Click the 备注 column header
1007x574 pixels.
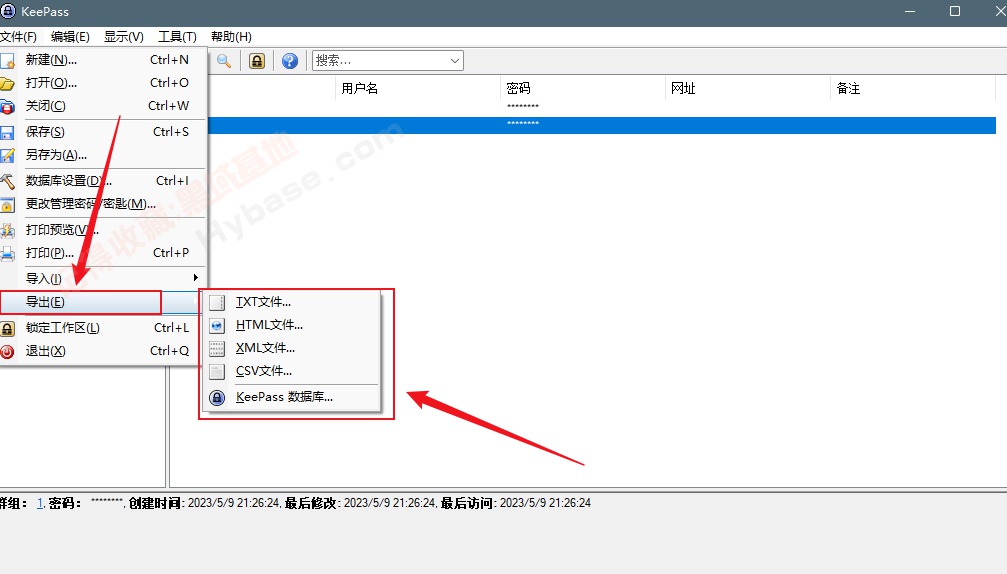913,88
